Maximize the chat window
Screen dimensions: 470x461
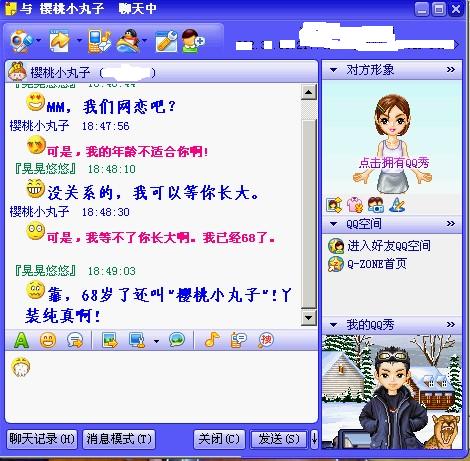coord(439,9)
